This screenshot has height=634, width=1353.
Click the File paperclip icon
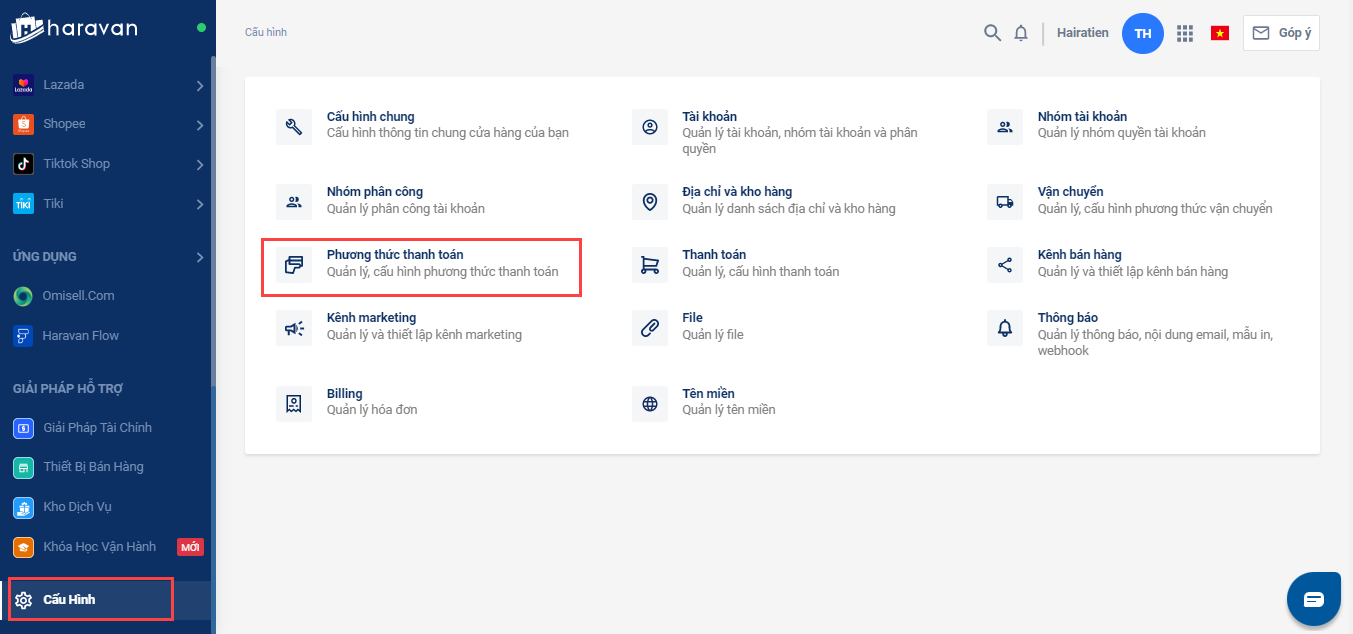coord(650,327)
